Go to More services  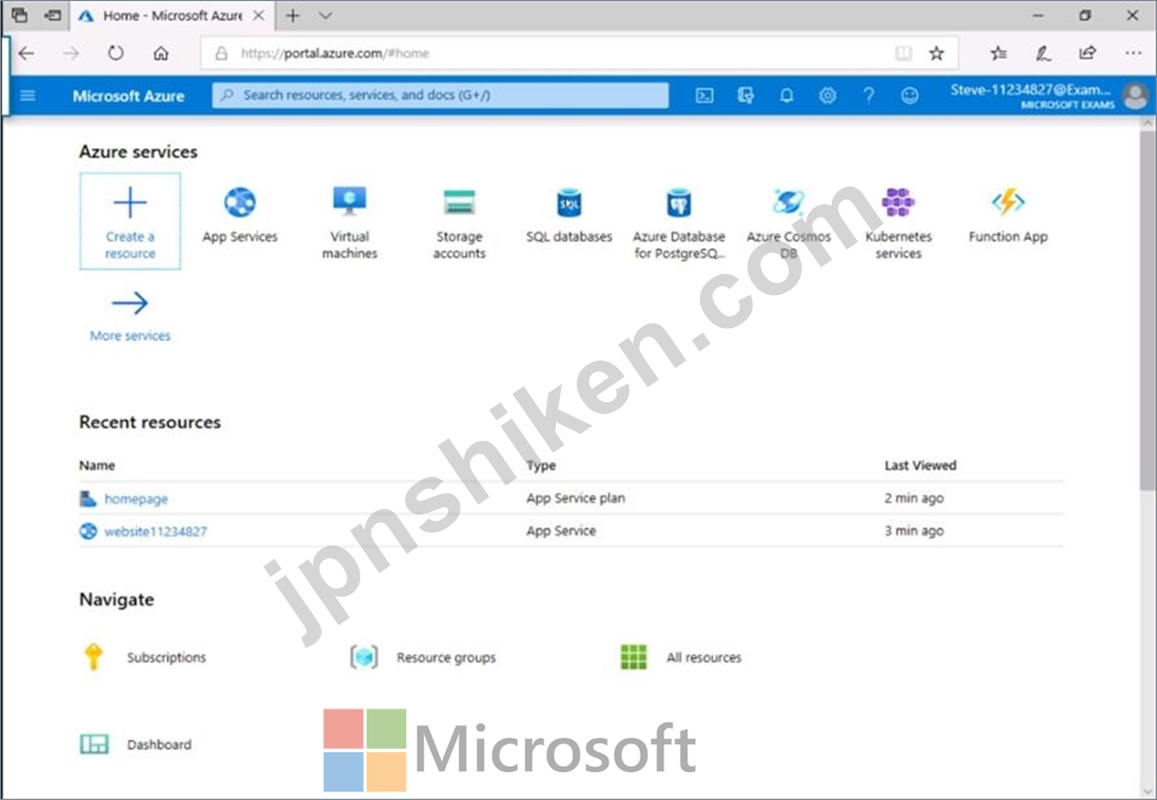(x=130, y=317)
